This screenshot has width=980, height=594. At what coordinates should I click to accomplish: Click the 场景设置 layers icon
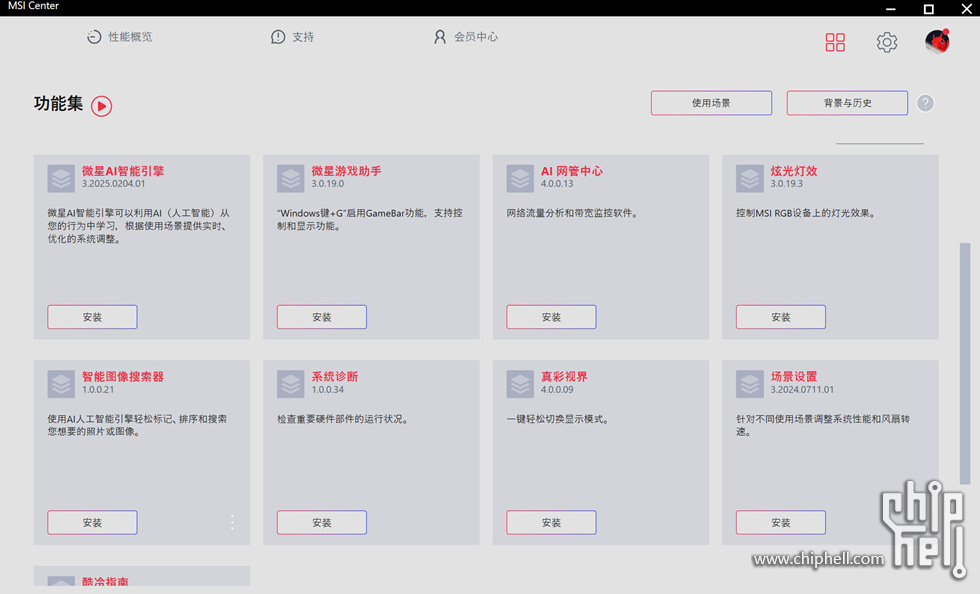tap(749, 385)
